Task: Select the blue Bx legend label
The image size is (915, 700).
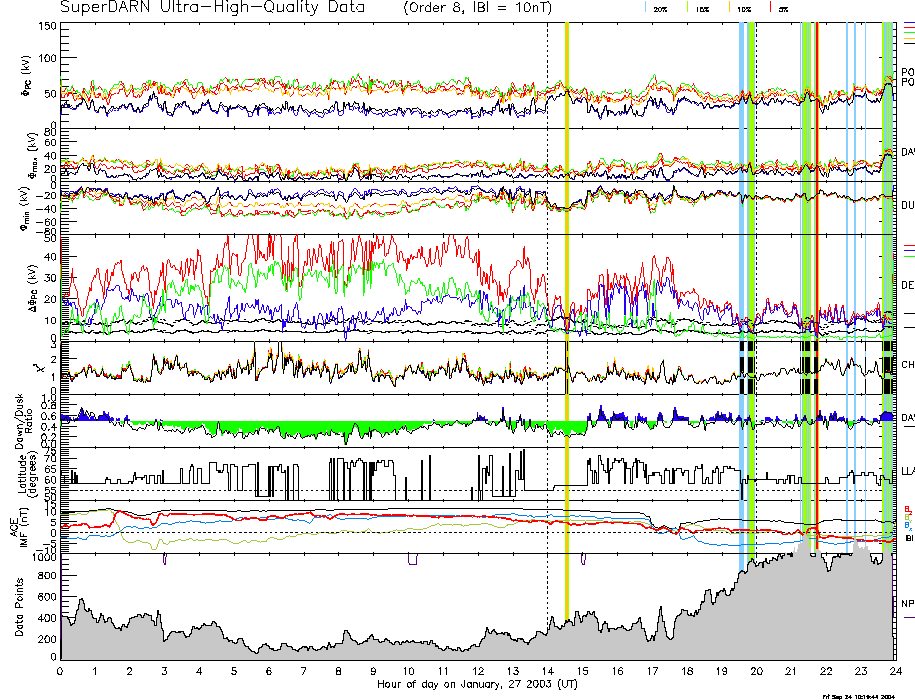Action: (908, 525)
